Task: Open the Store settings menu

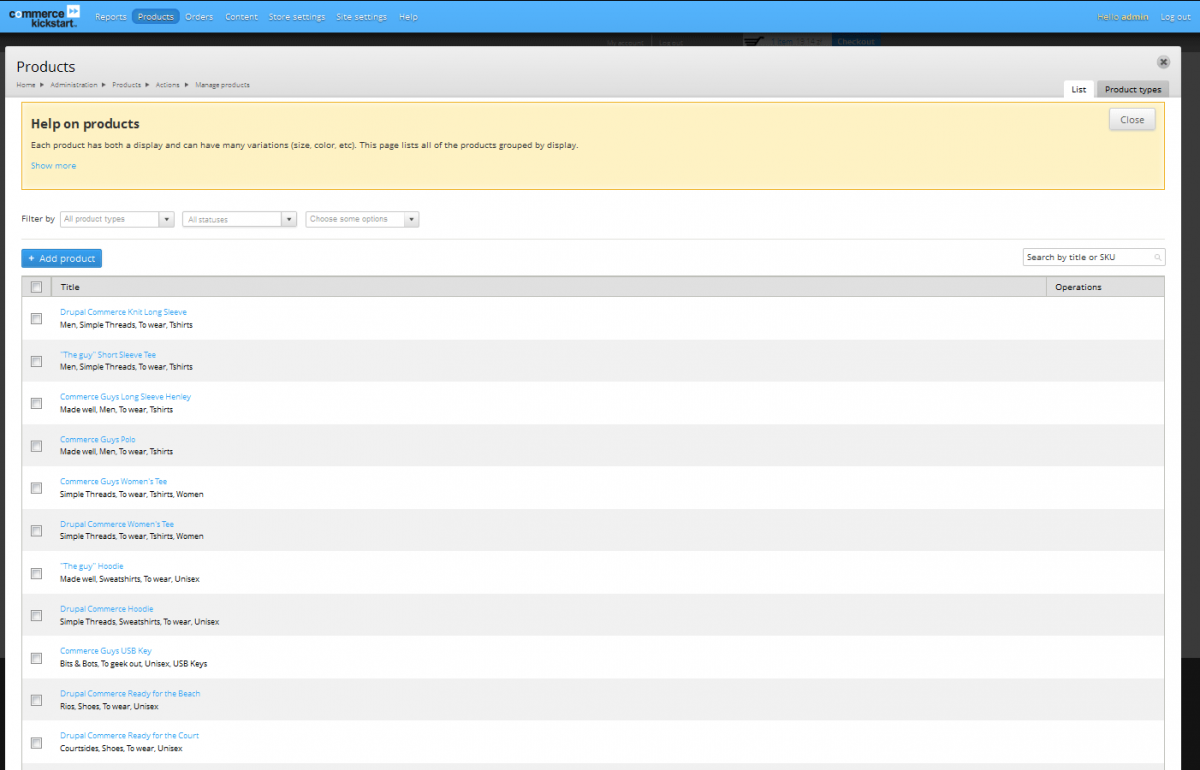Action: tap(297, 17)
